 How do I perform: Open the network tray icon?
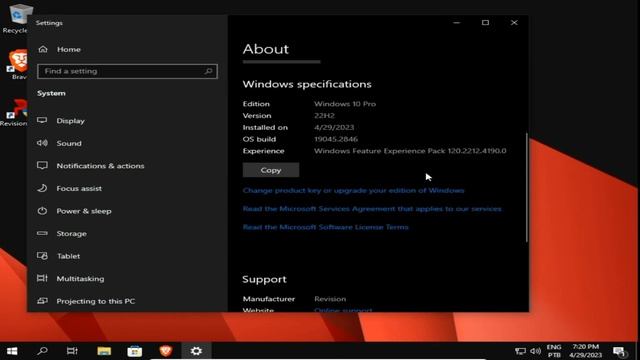point(520,351)
